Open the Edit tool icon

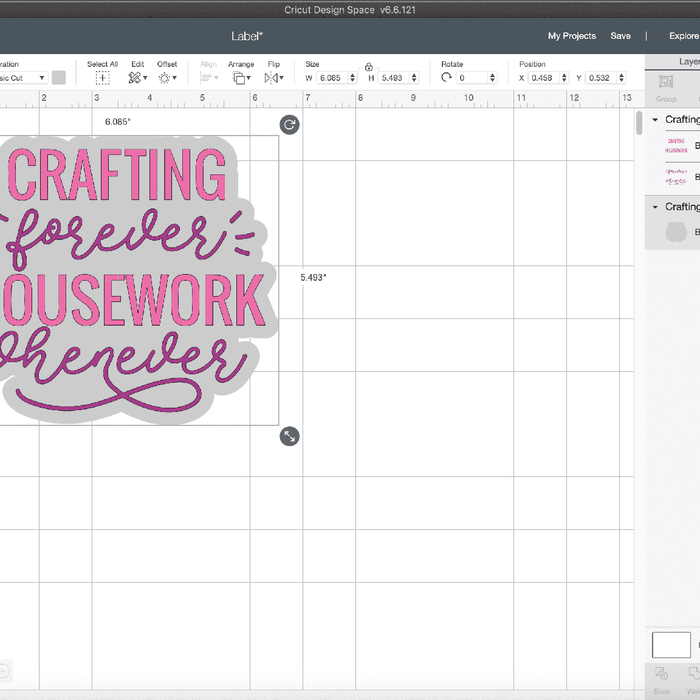click(x=134, y=78)
